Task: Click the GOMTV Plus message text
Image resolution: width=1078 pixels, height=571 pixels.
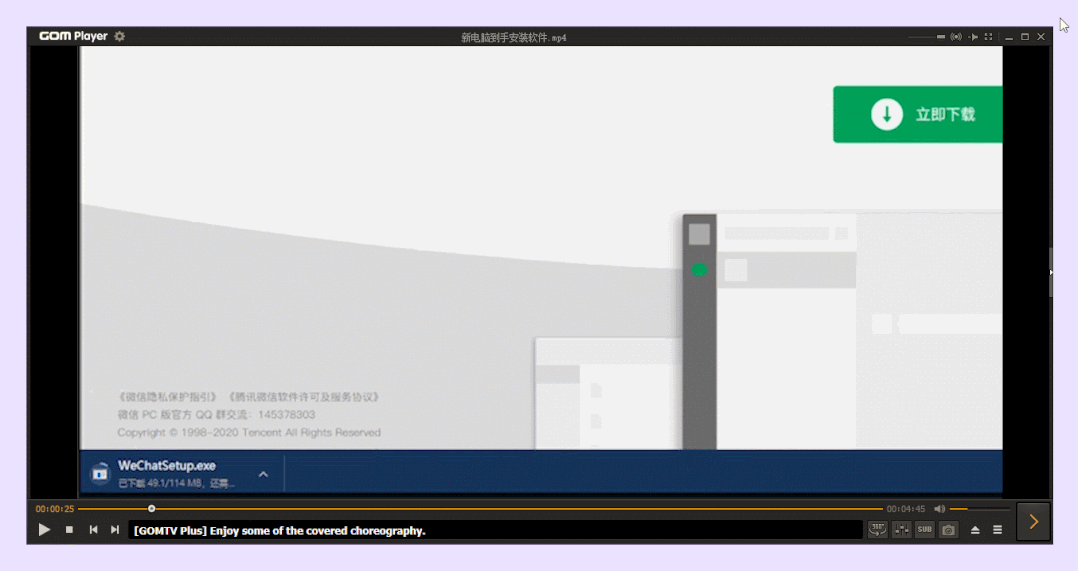Action: (280, 530)
